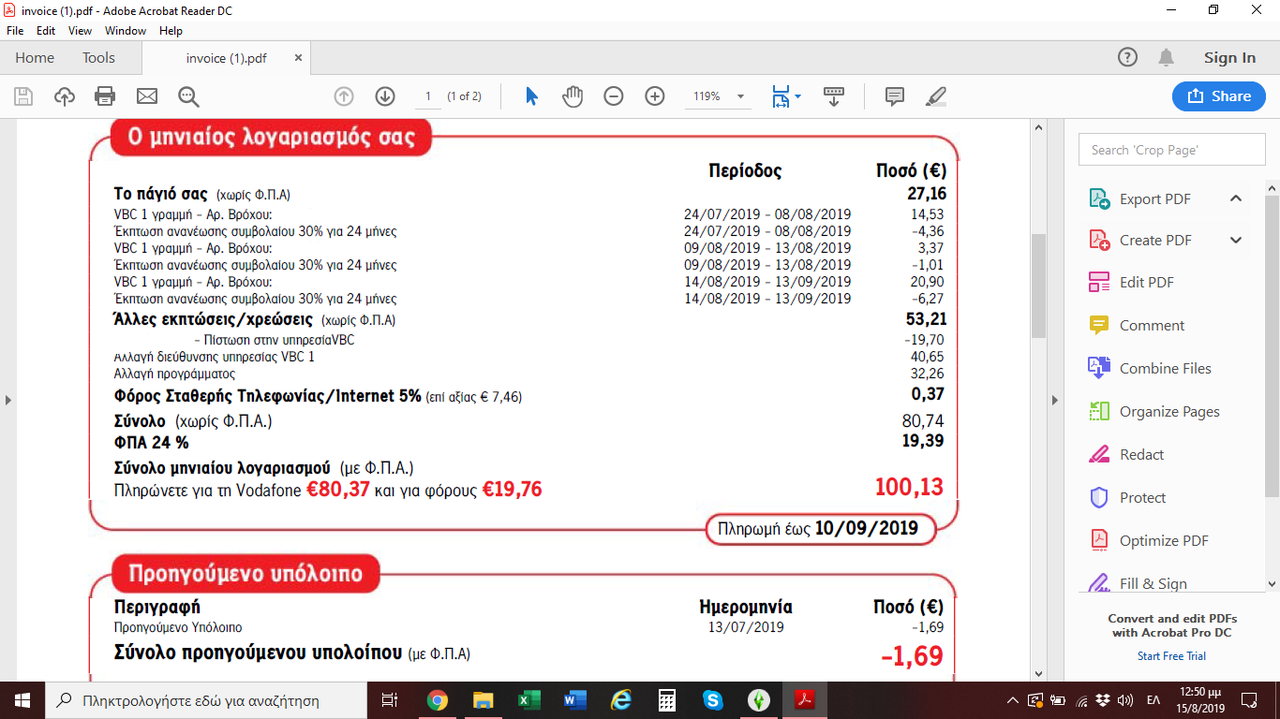Open Word from taskbar

click(575, 700)
